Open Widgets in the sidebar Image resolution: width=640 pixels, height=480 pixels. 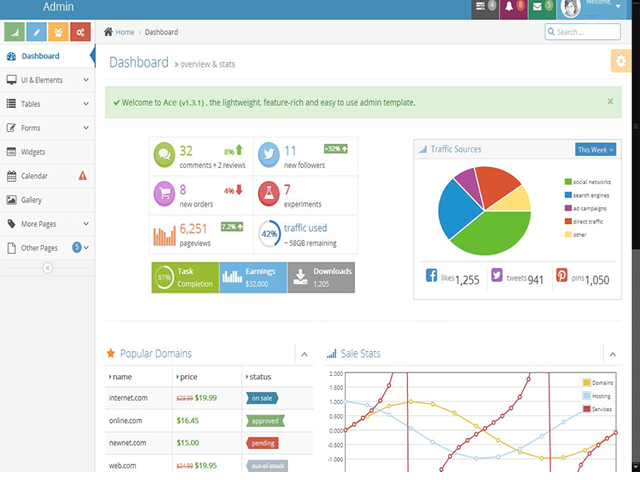47,152
